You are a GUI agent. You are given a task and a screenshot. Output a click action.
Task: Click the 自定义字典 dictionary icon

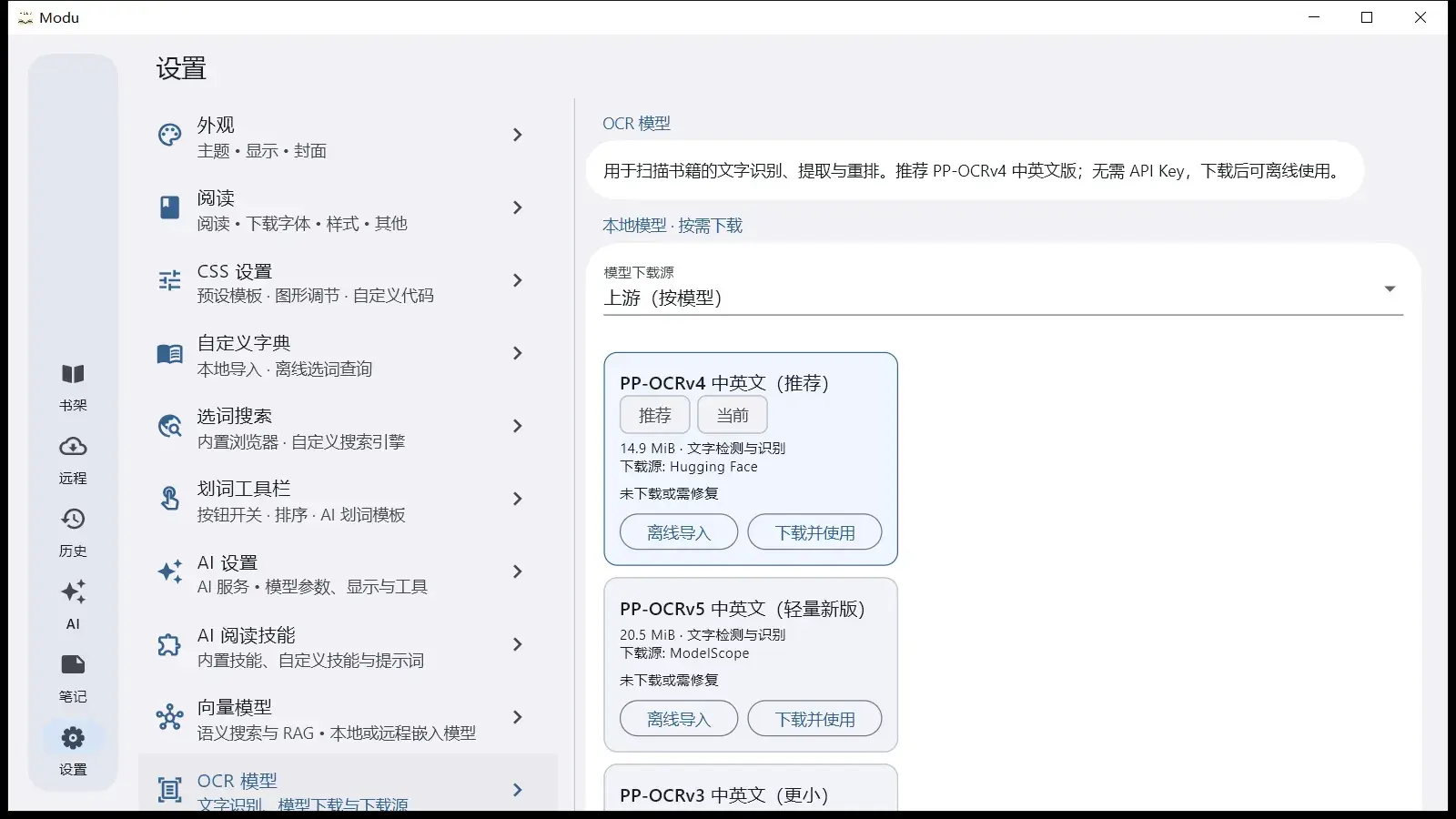pos(169,353)
